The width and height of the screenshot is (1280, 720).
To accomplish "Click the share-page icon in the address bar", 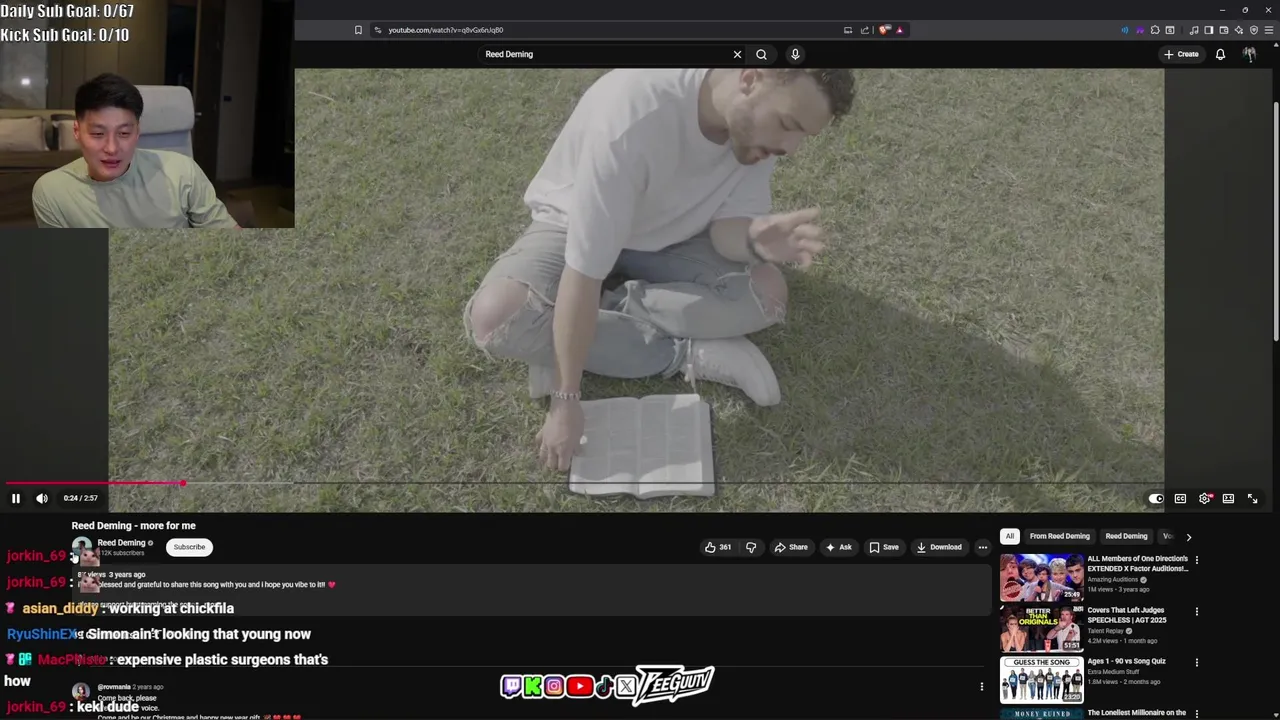I will pyautogui.click(x=865, y=30).
